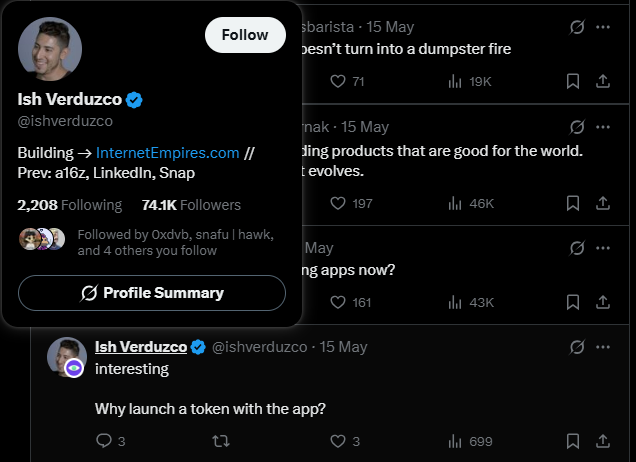This screenshot has width=636, height=462.
Task: Like the tweet with 71 likes
Action: [x=347, y=82]
